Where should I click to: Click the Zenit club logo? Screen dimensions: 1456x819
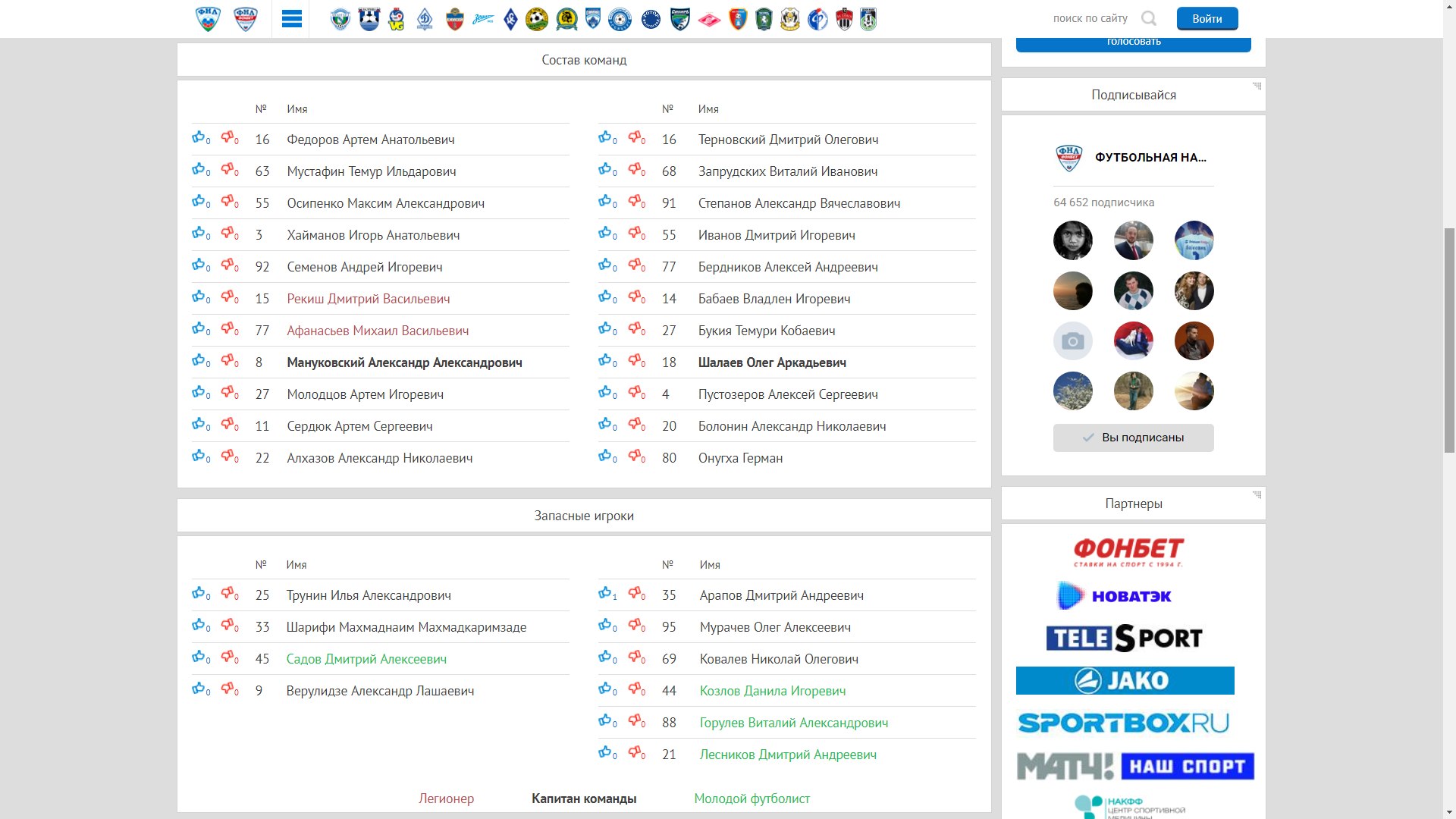tap(483, 19)
